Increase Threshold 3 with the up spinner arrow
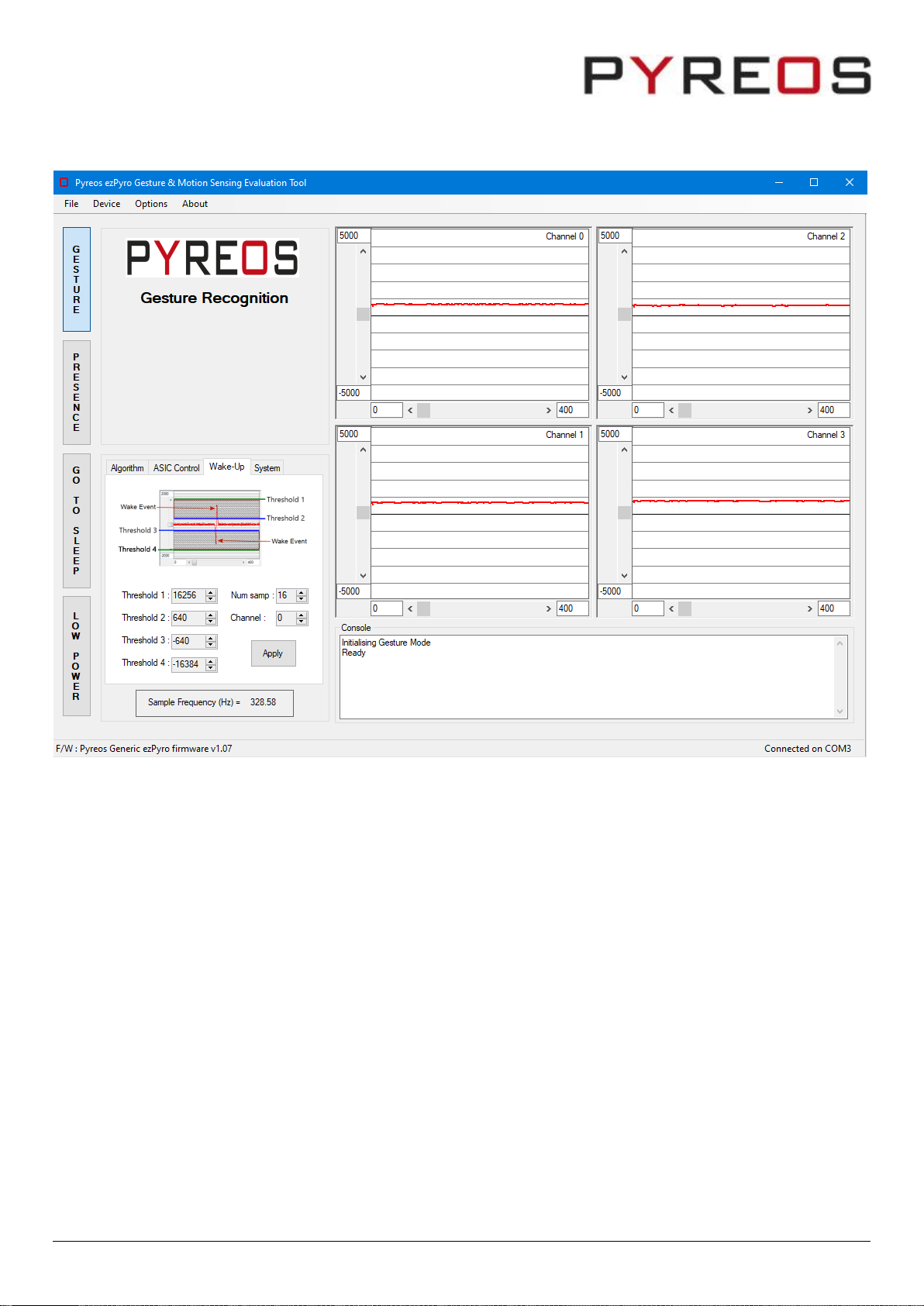The width and height of the screenshot is (924, 1306). 211,638
